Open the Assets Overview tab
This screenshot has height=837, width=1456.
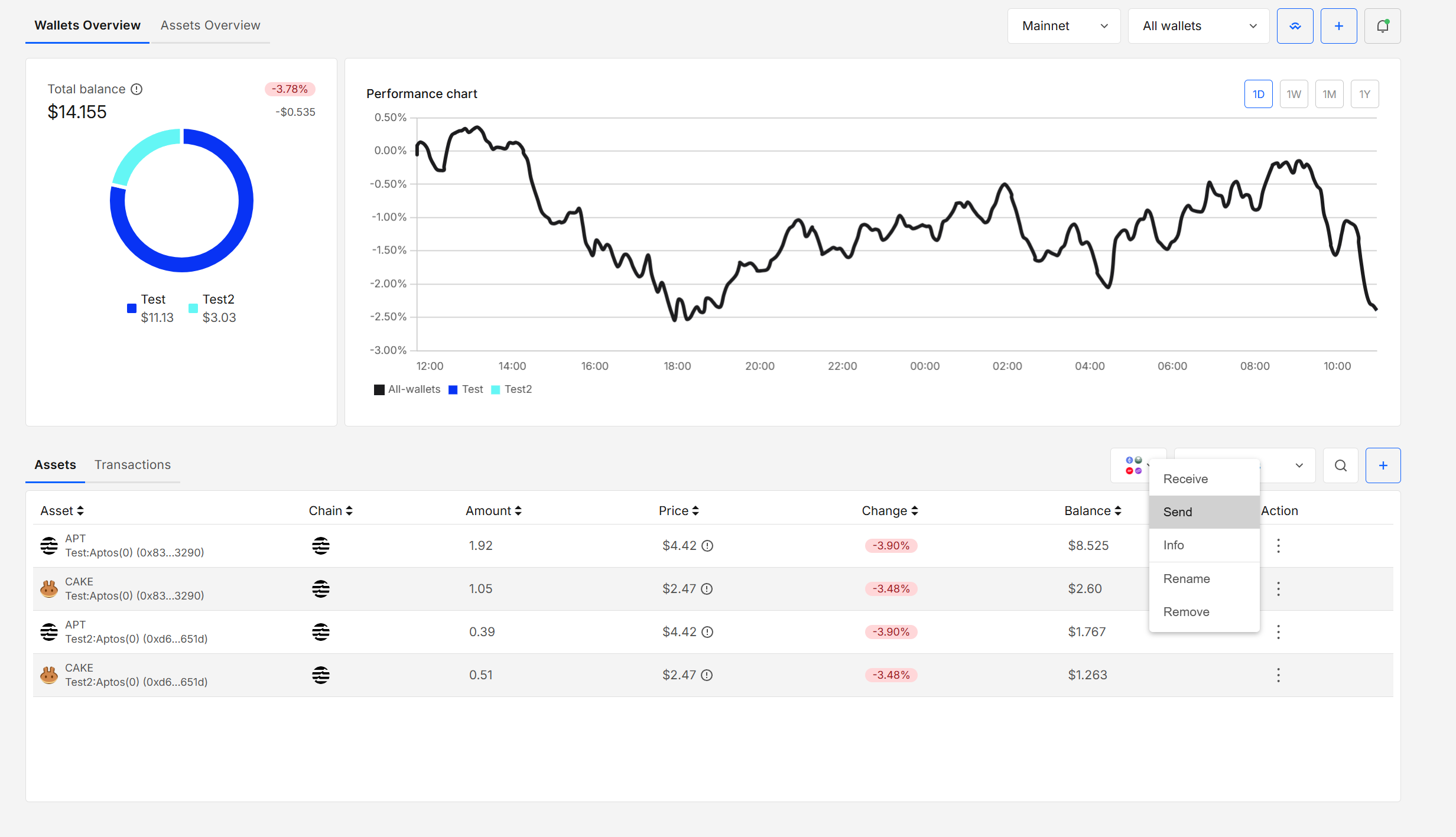pyautogui.click(x=210, y=25)
